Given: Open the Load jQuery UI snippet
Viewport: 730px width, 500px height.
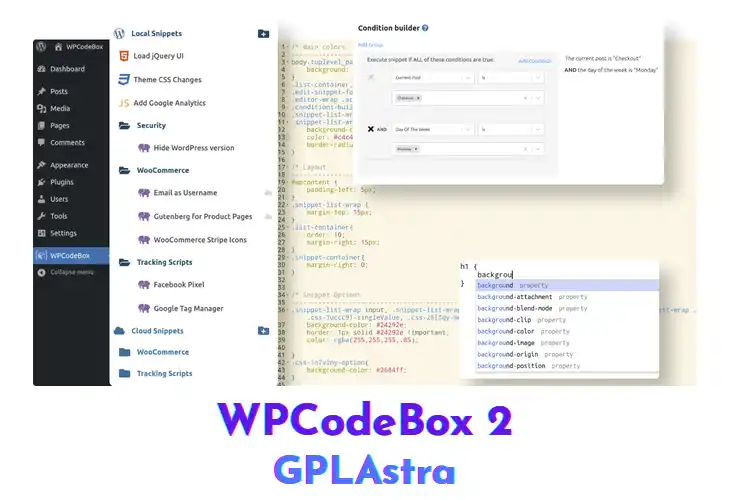Looking at the screenshot, I should pyautogui.click(x=158, y=56).
